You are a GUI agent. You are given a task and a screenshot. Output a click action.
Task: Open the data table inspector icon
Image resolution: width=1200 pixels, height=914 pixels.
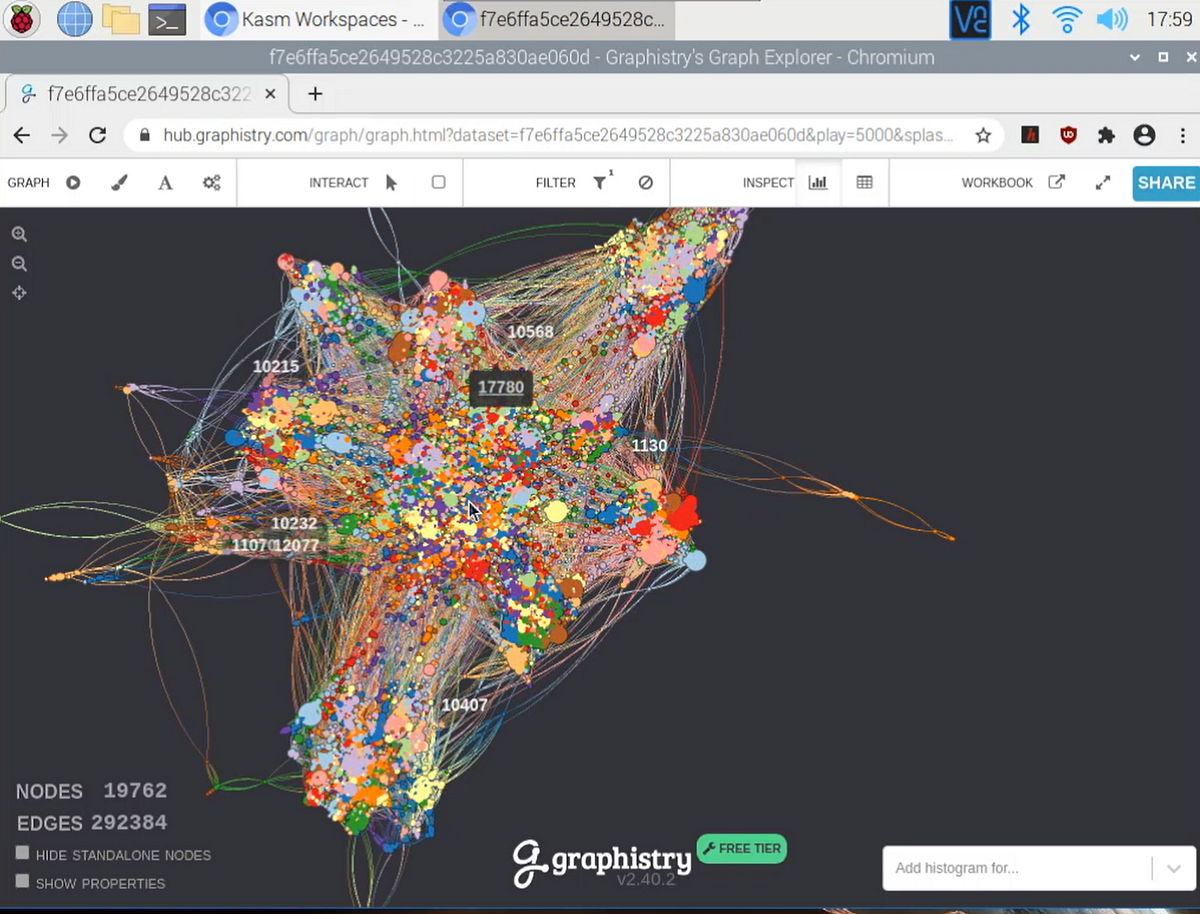pyautogui.click(x=864, y=182)
